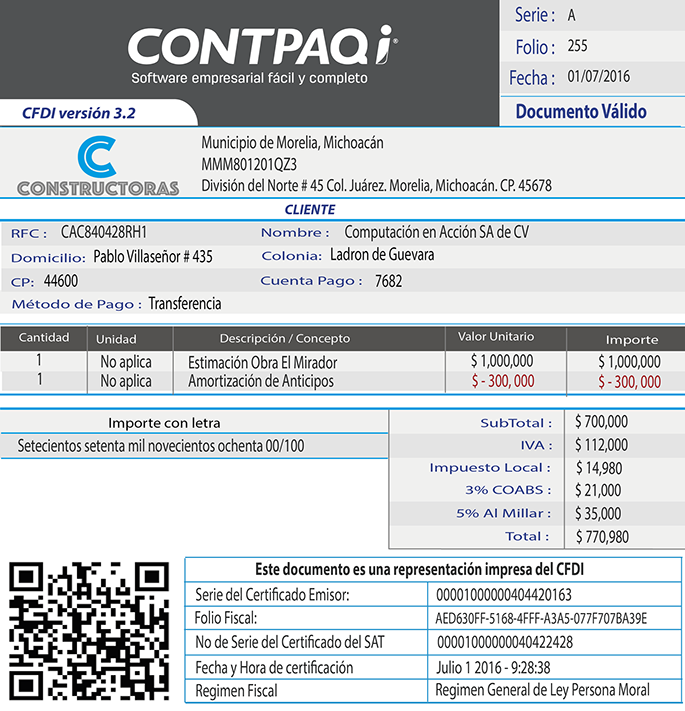Click SubTotal amount $ 700,000
The height and width of the screenshot is (711, 685).
(x=602, y=422)
